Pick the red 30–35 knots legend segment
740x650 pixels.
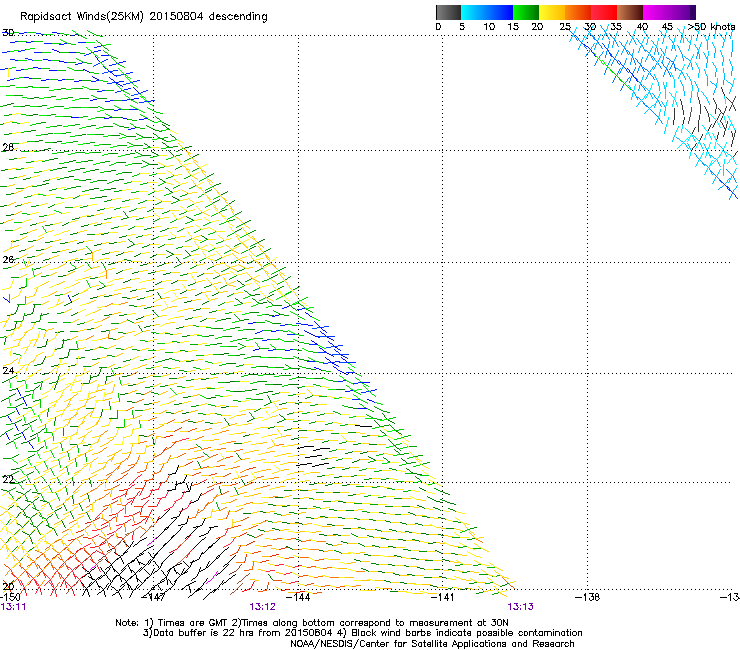point(604,12)
